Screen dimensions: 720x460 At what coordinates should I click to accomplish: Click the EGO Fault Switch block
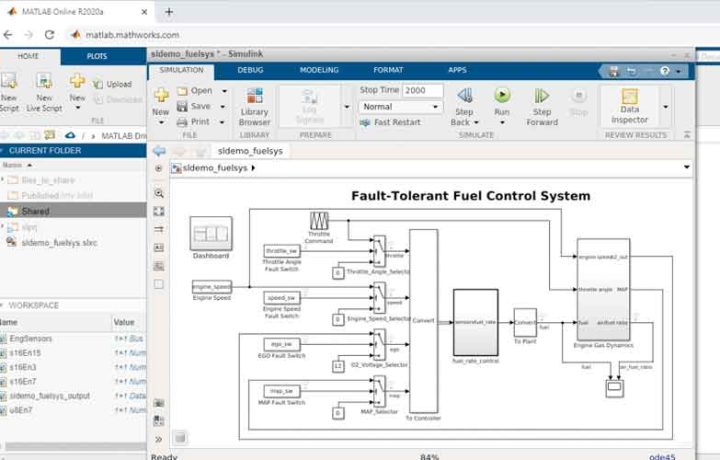point(281,343)
